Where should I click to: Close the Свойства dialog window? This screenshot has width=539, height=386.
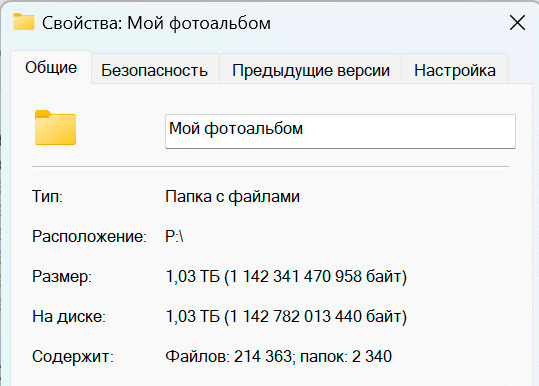pyautogui.click(x=517, y=23)
